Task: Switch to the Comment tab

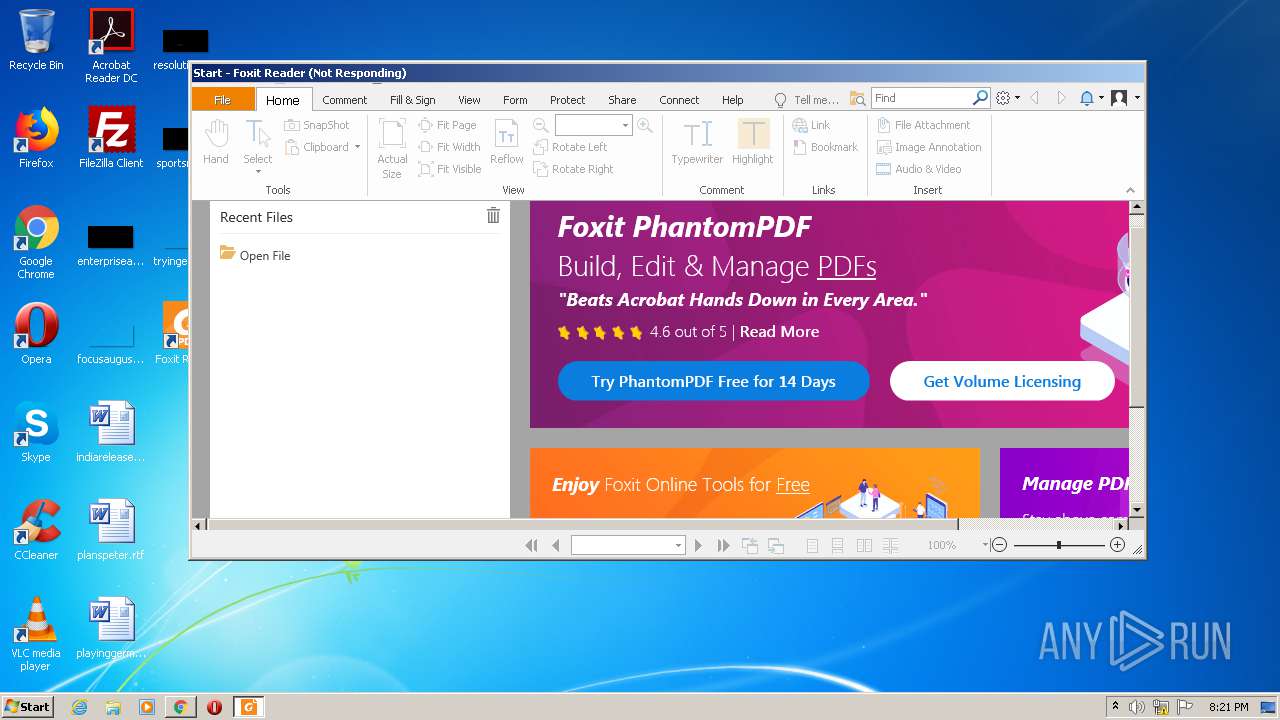Action: pyautogui.click(x=345, y=100)
